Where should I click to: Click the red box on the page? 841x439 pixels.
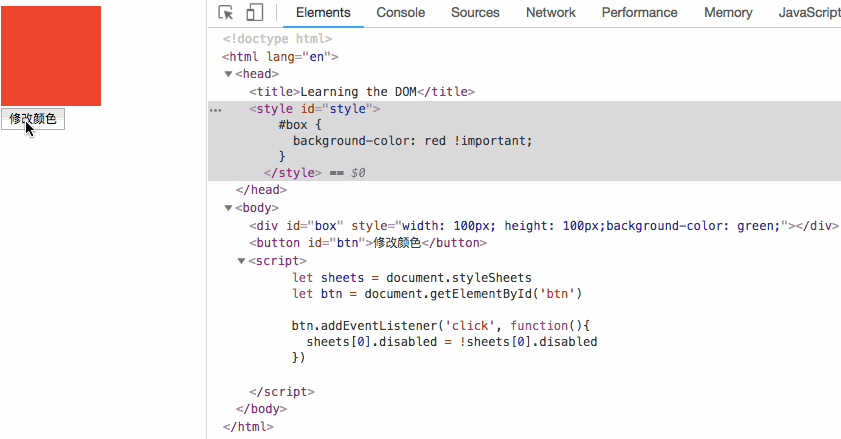(50, 56)
